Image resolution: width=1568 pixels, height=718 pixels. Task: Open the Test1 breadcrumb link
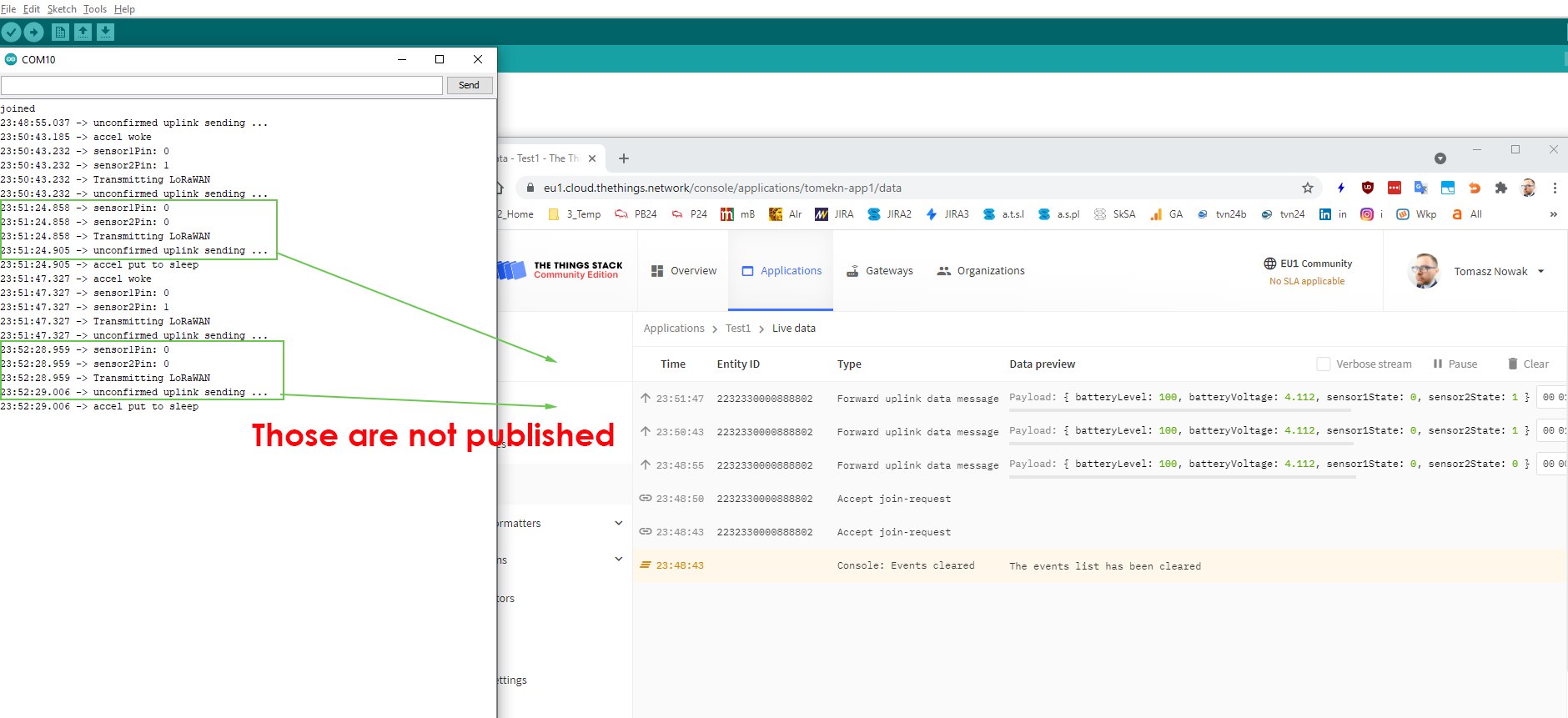(738, 329)
